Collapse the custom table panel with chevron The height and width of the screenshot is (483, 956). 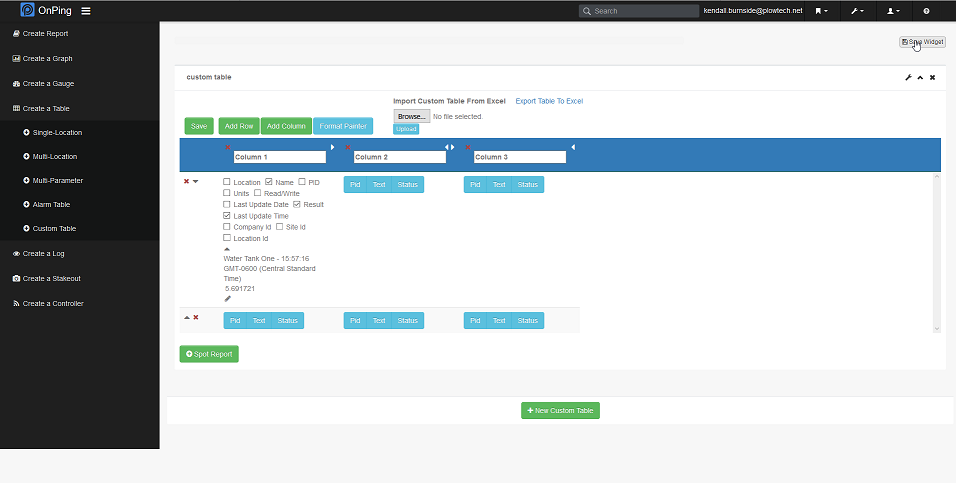pos(920,77)
